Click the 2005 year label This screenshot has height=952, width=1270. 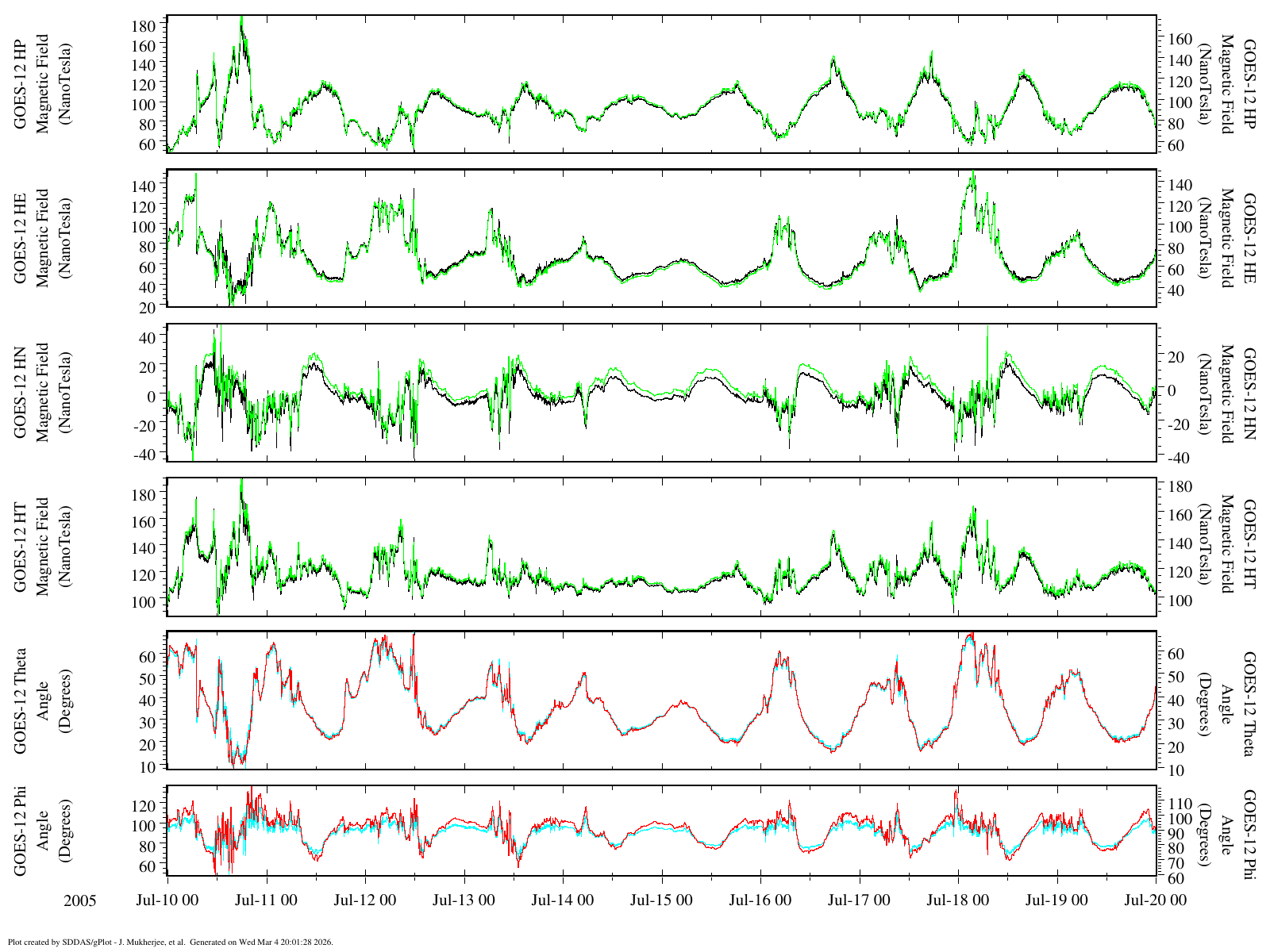(x=80, y=901)
